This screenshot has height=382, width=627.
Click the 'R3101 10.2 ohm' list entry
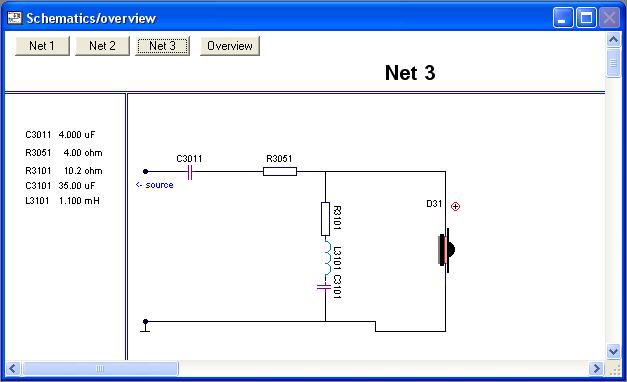pyautogui.click(x=64, y=171)
